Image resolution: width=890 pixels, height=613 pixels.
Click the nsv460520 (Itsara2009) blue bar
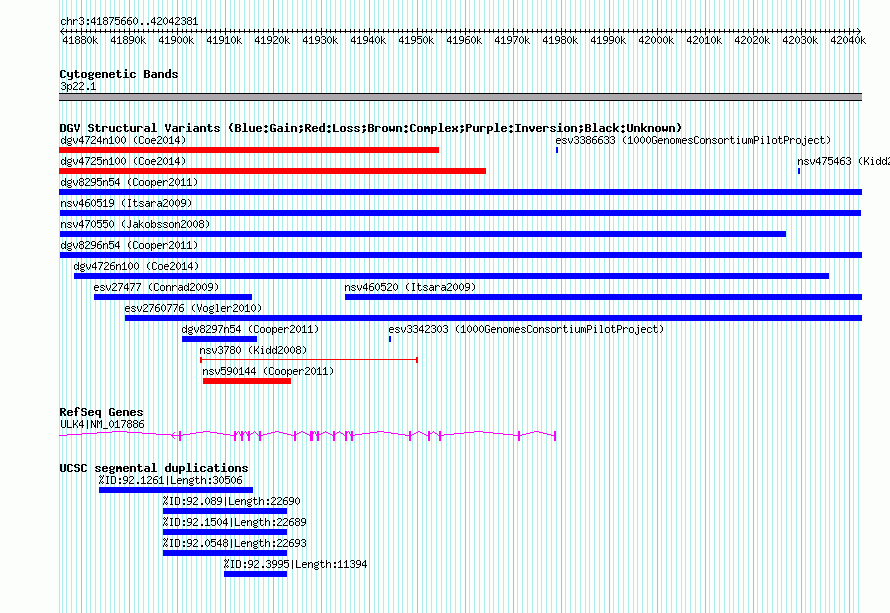[603, 297]
